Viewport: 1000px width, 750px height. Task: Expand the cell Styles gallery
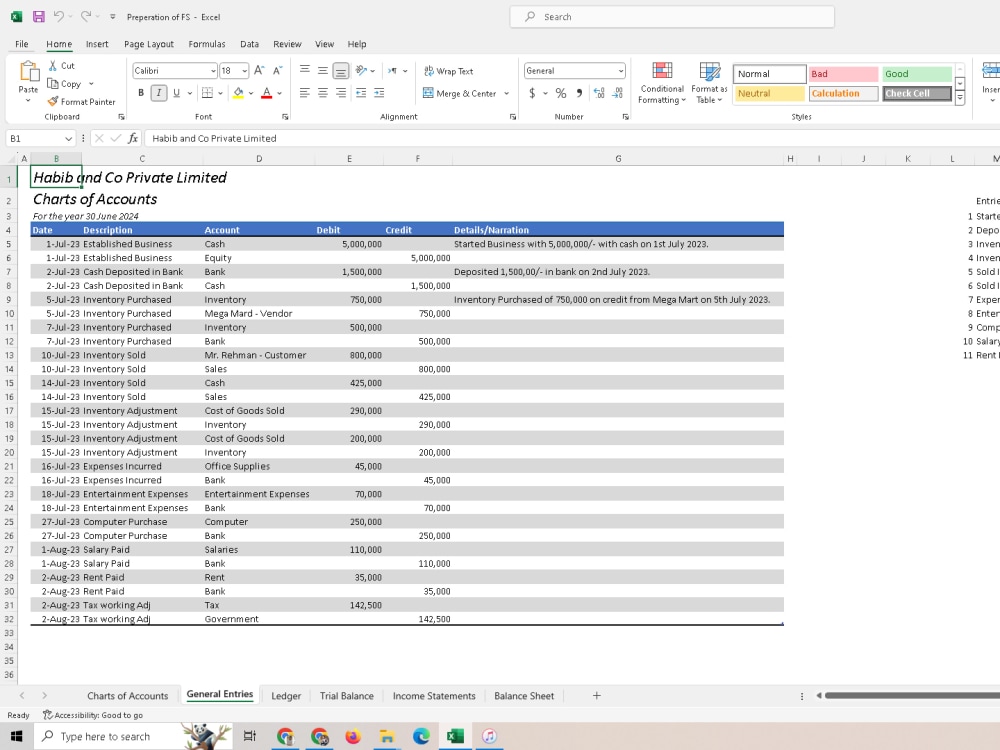pos(960,98)
